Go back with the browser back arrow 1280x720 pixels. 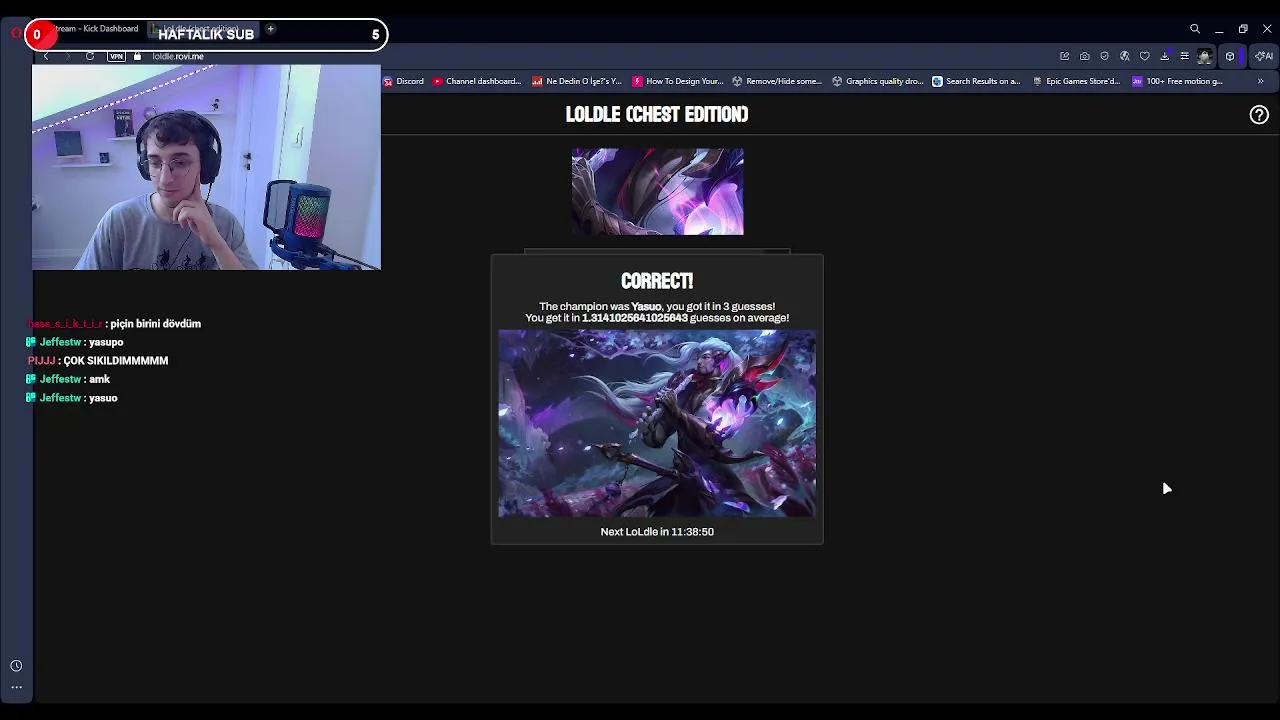(46, 56)
